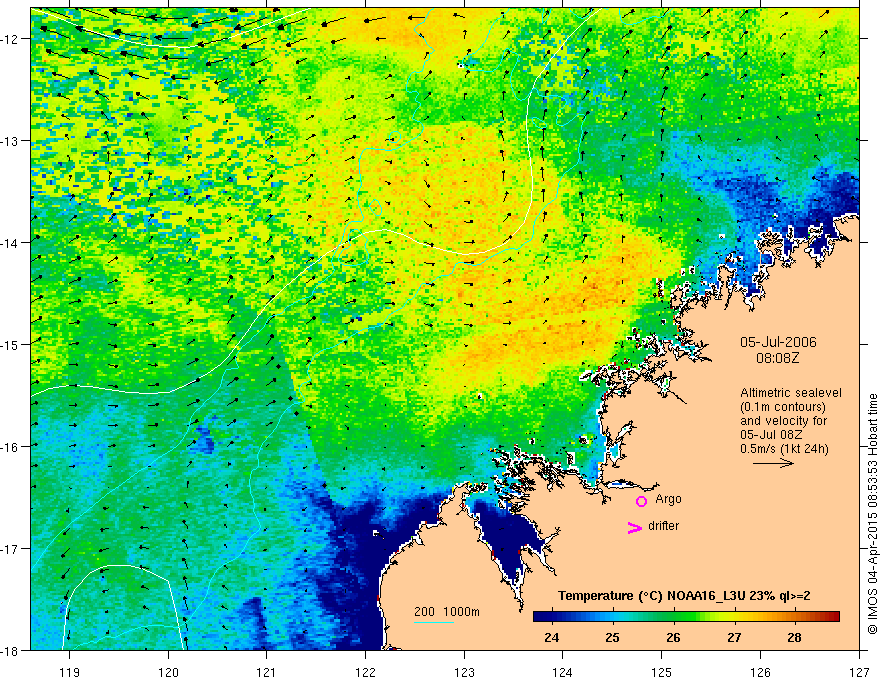Click the yellow section of the temperature colorbar

730,616
